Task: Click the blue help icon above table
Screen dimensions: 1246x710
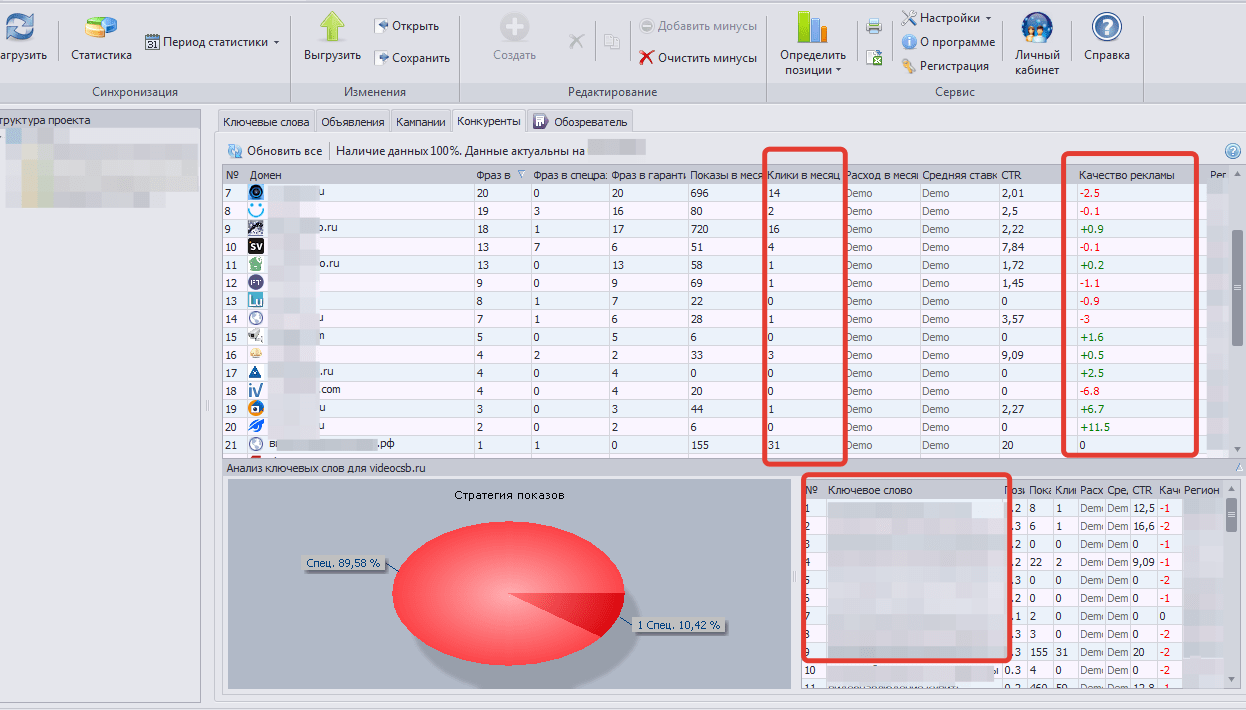Action: [1232, 151]
